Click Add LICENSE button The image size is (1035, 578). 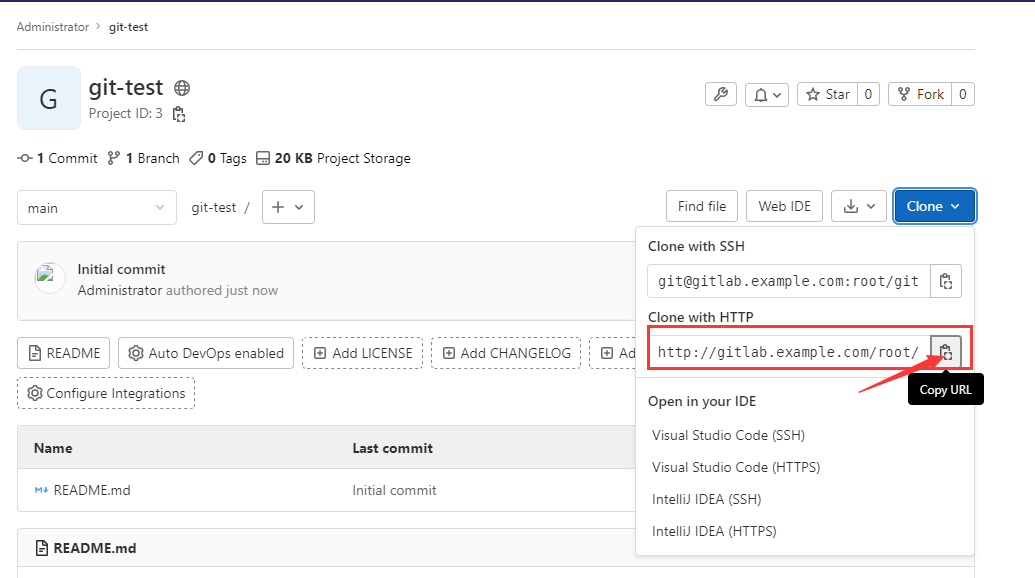pyautogui.click(x=362, y=353)
